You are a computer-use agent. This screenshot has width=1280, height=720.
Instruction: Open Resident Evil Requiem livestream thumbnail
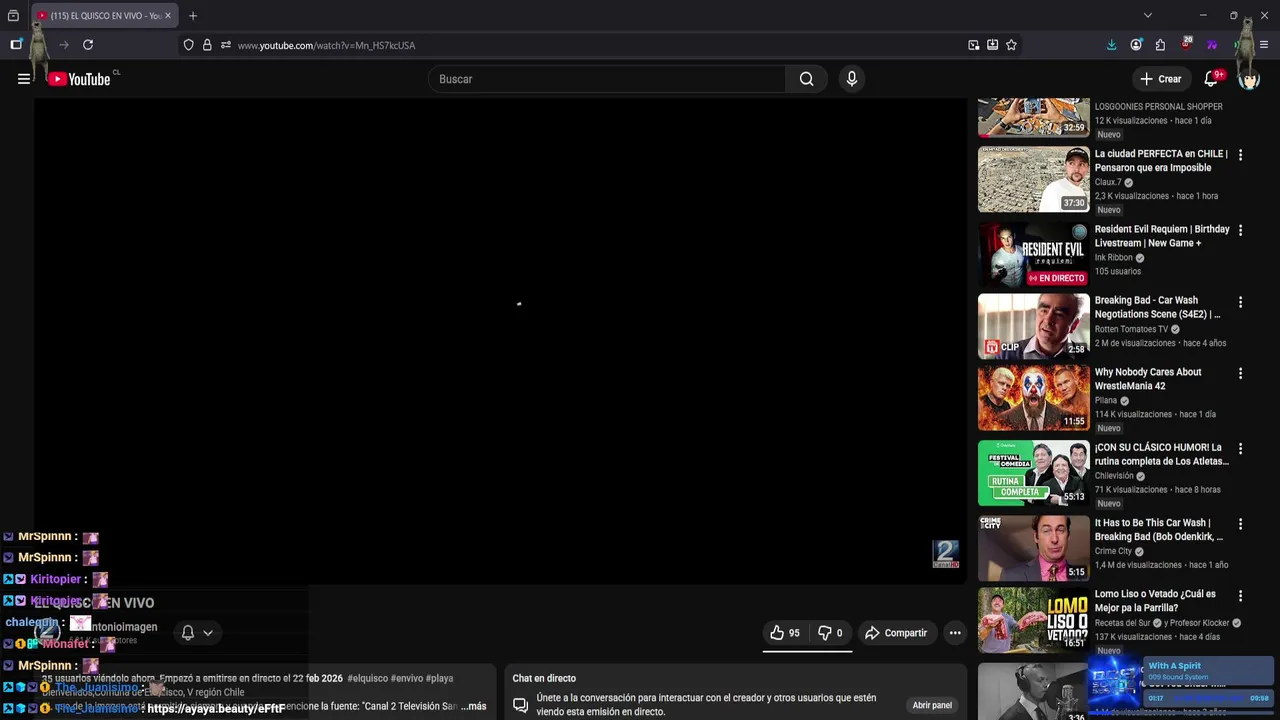[1033, 254]
